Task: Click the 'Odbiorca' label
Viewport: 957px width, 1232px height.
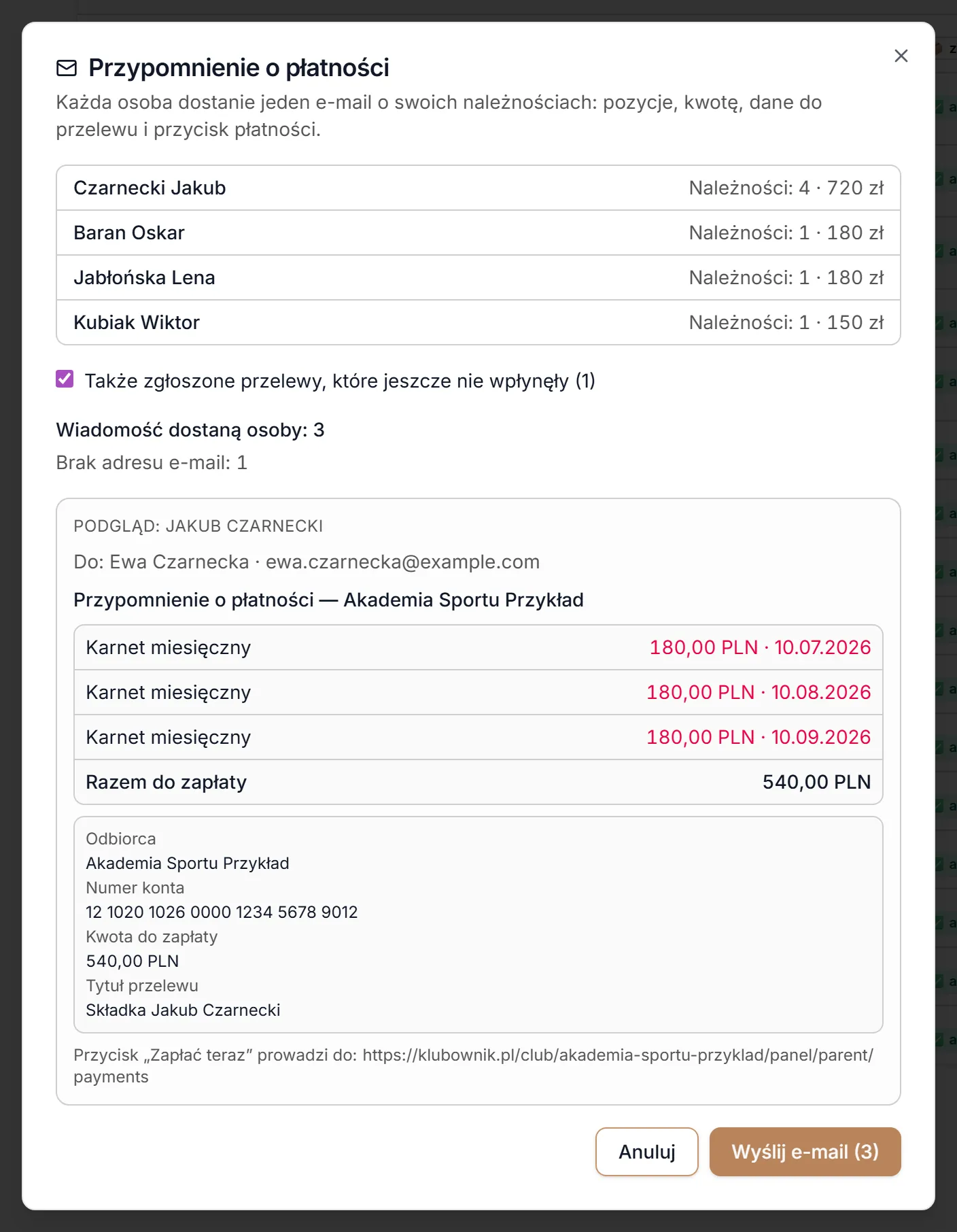Action: click(121, 839)
